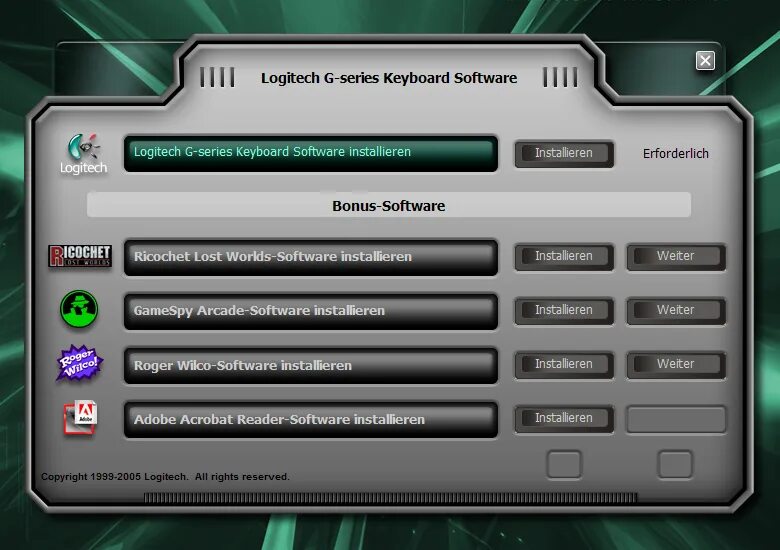This screenshot has height=550, width=780.
Task: Select Roger Wilco-Software installieren bar
Action: (311, 366)
